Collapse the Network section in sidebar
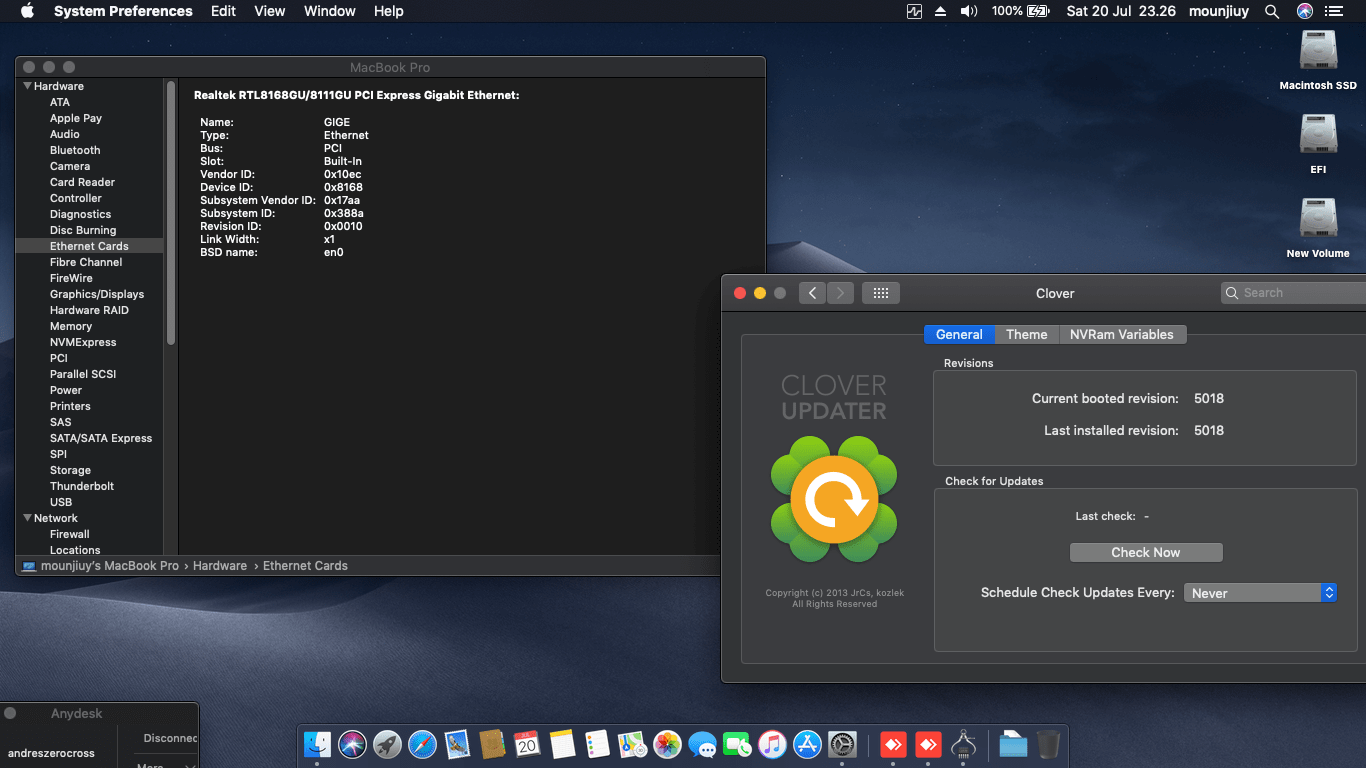1366x768 pixels. coord(27,518)
